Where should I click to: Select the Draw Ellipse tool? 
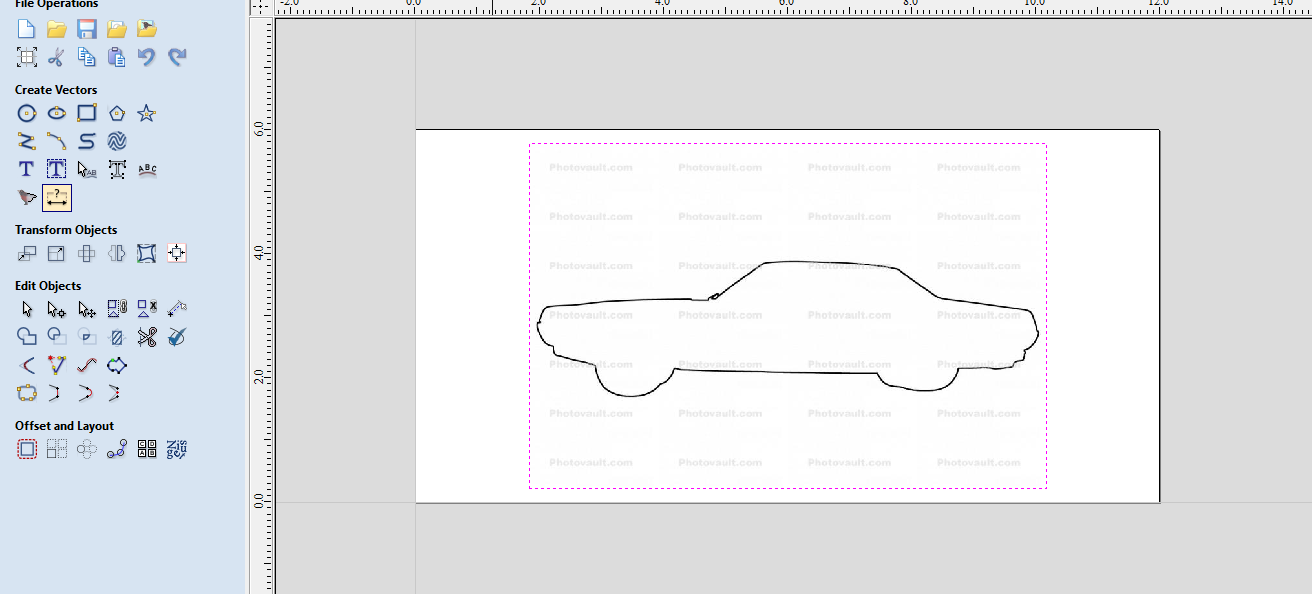click(57, 113)
